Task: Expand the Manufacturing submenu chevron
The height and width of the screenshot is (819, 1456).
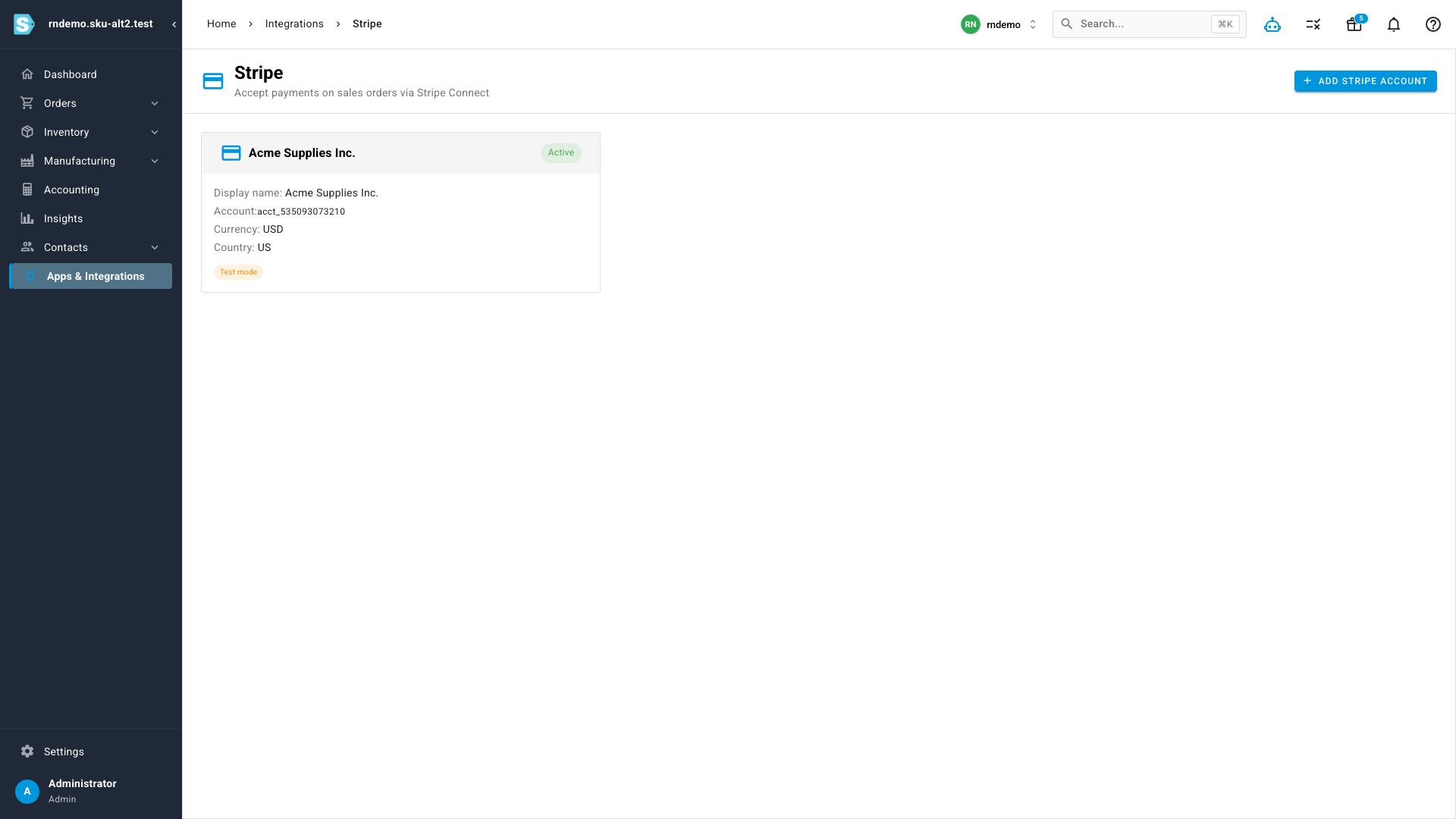Action: [155, 161]
